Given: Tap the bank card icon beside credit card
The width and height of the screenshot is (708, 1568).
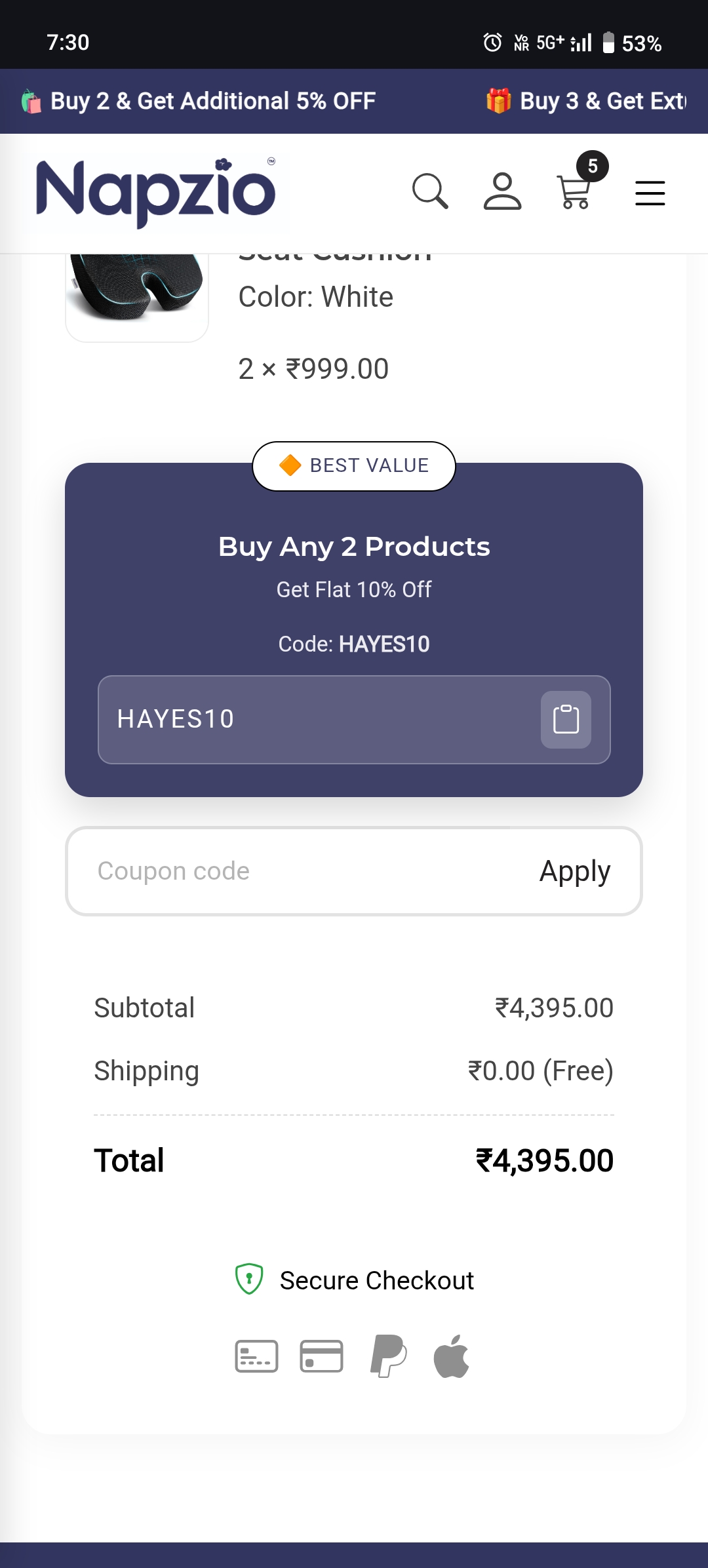Looking at the screenshot, I should (256, 1356).
